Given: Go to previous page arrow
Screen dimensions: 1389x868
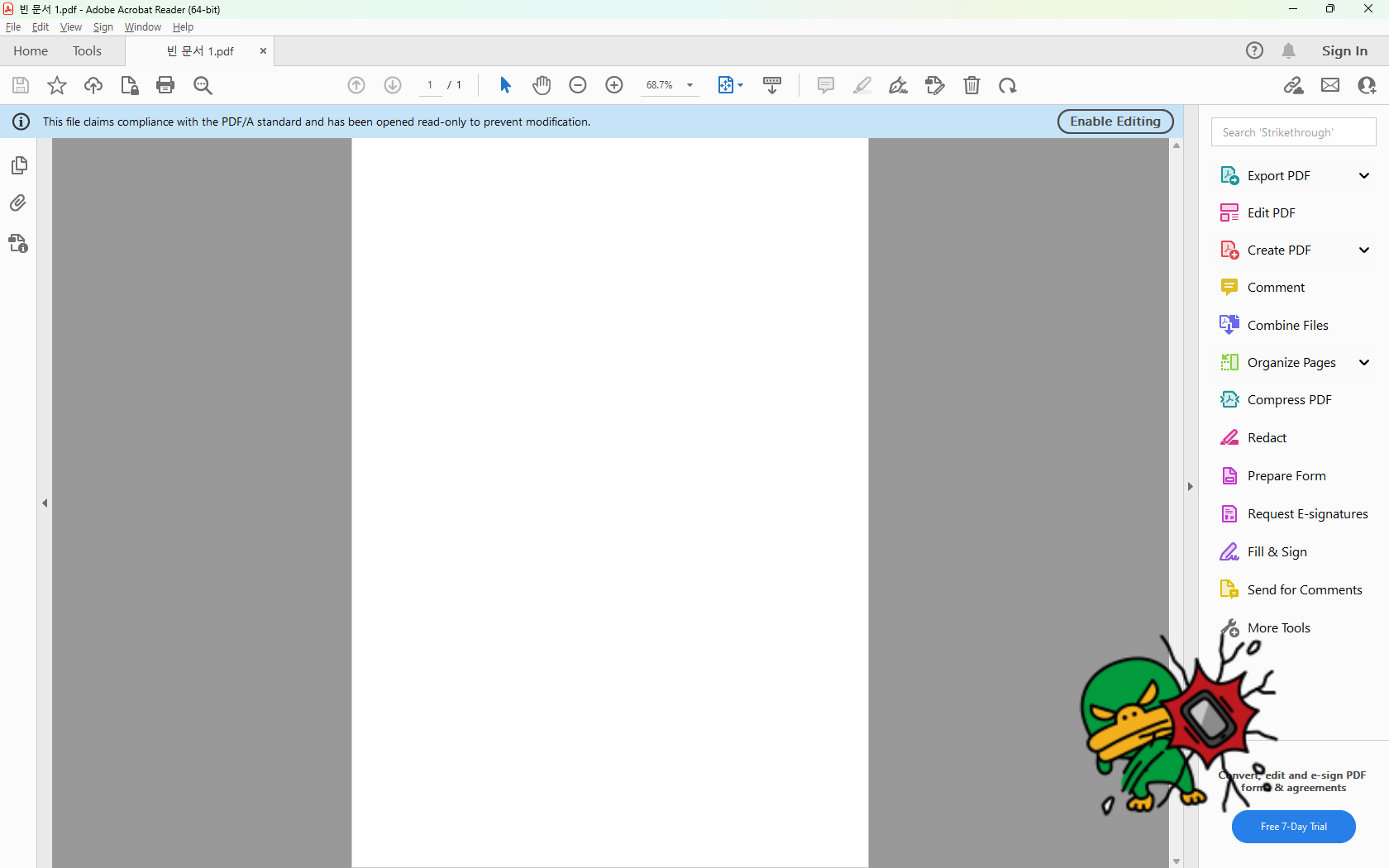Looking at the screenshot, I should [356, 85].
